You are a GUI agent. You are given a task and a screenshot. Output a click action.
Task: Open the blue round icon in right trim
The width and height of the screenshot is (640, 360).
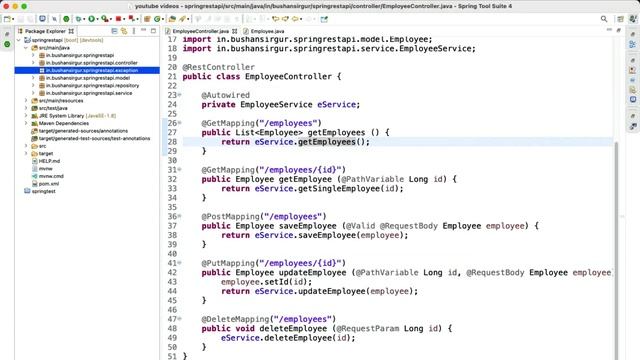(x=633, y=99)
